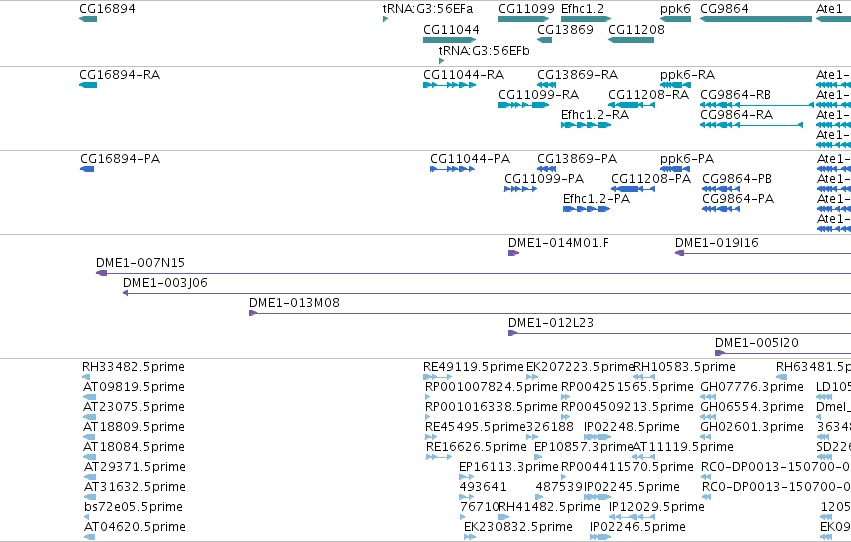Click the tRNA:G3:56EFb gene arrow
The height and width of the screenshot is (542, 851).
pos(442,61)
